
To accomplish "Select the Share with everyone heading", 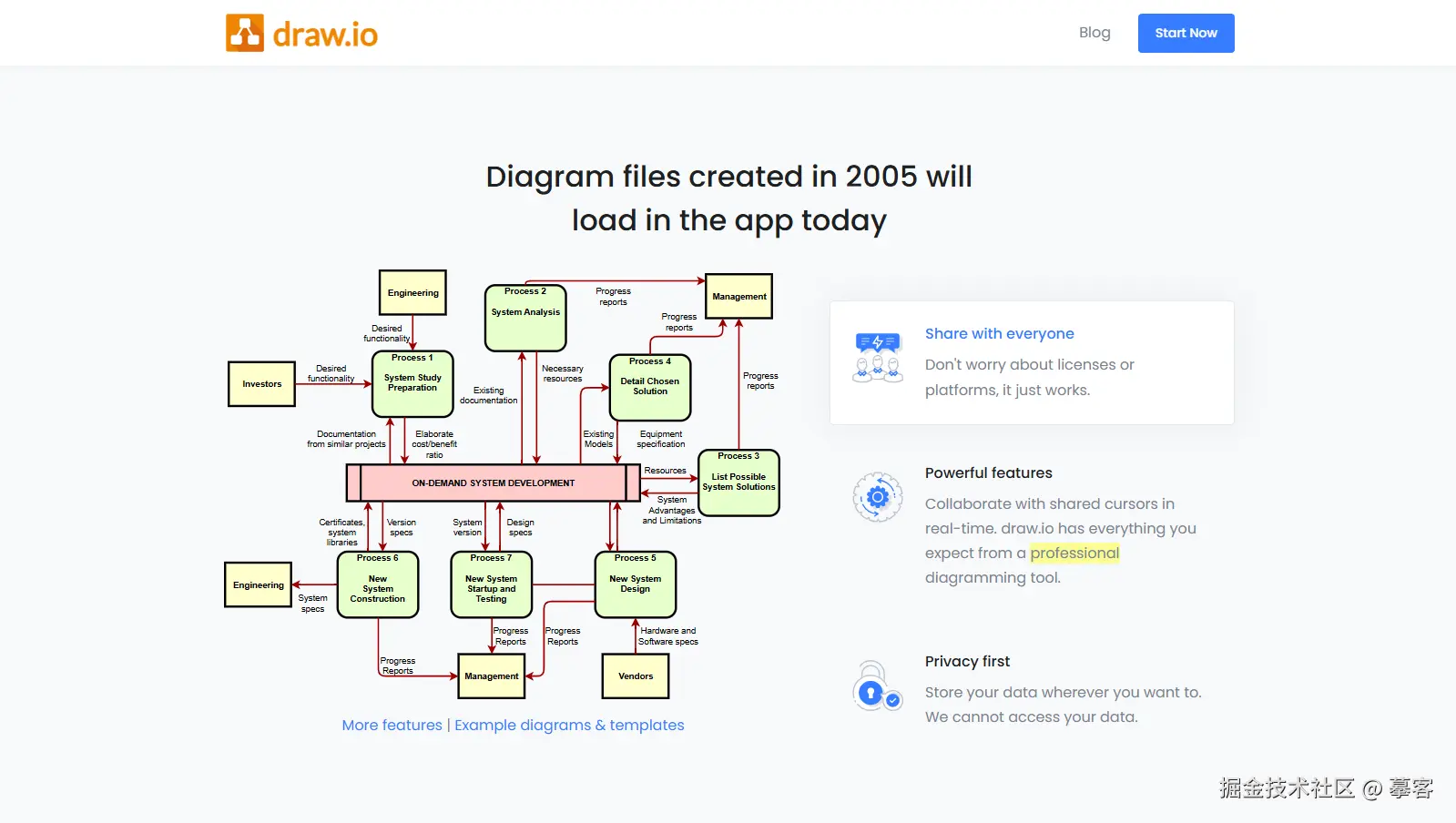I will [999, 333].
